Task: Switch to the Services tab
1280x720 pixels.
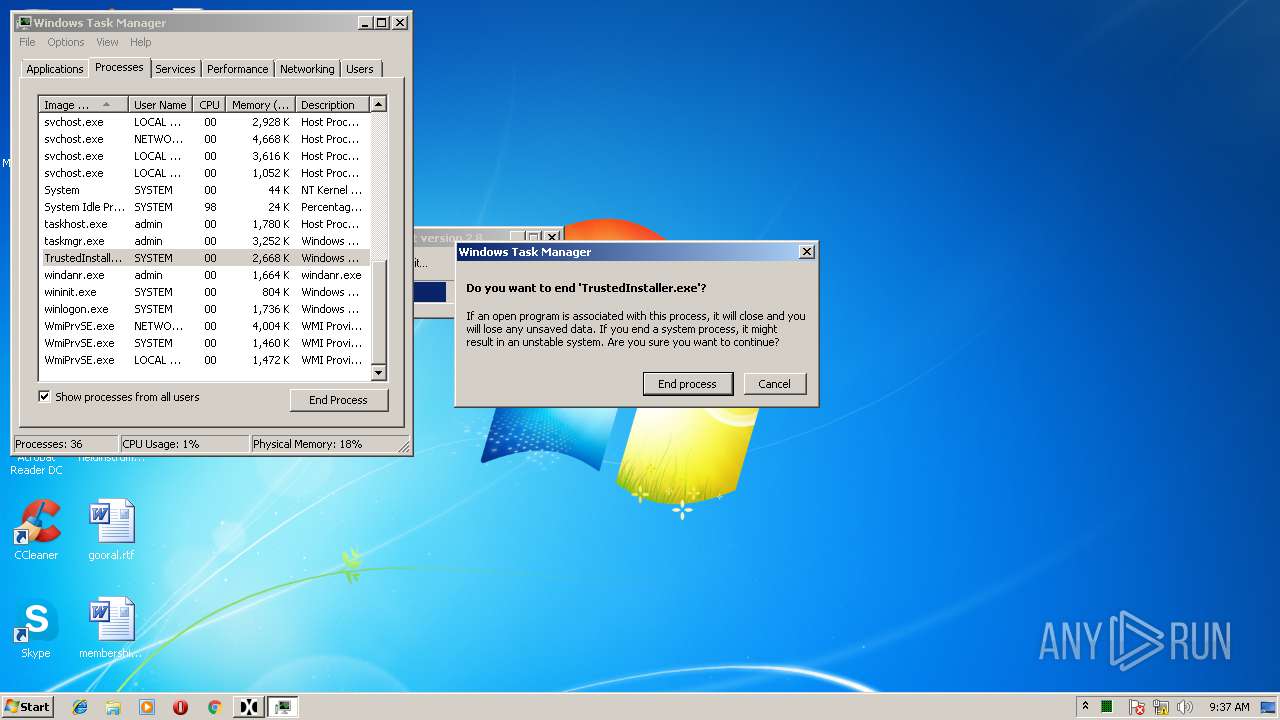Action: pos(175,69)
